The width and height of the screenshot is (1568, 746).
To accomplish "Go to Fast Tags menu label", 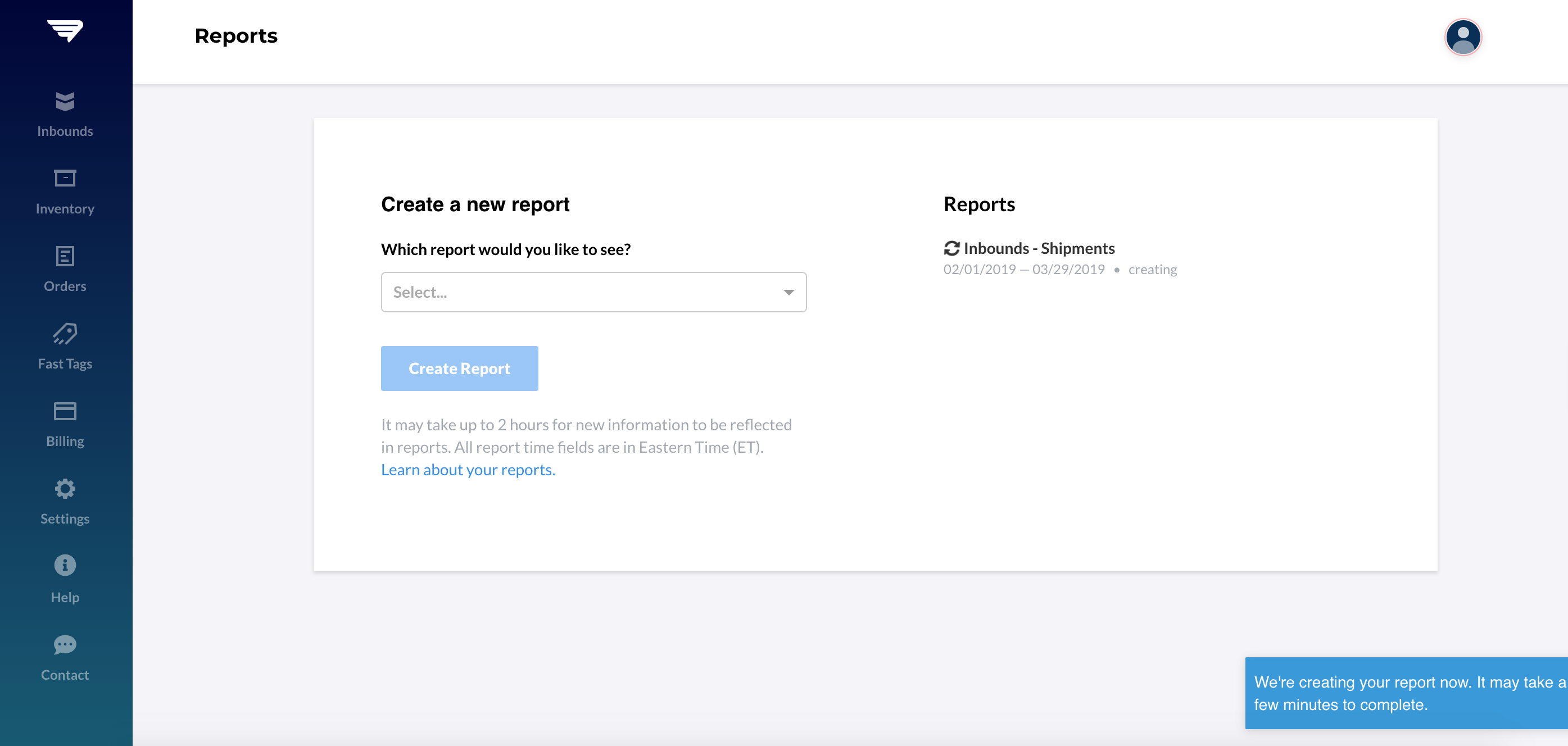I will [65, 364].
